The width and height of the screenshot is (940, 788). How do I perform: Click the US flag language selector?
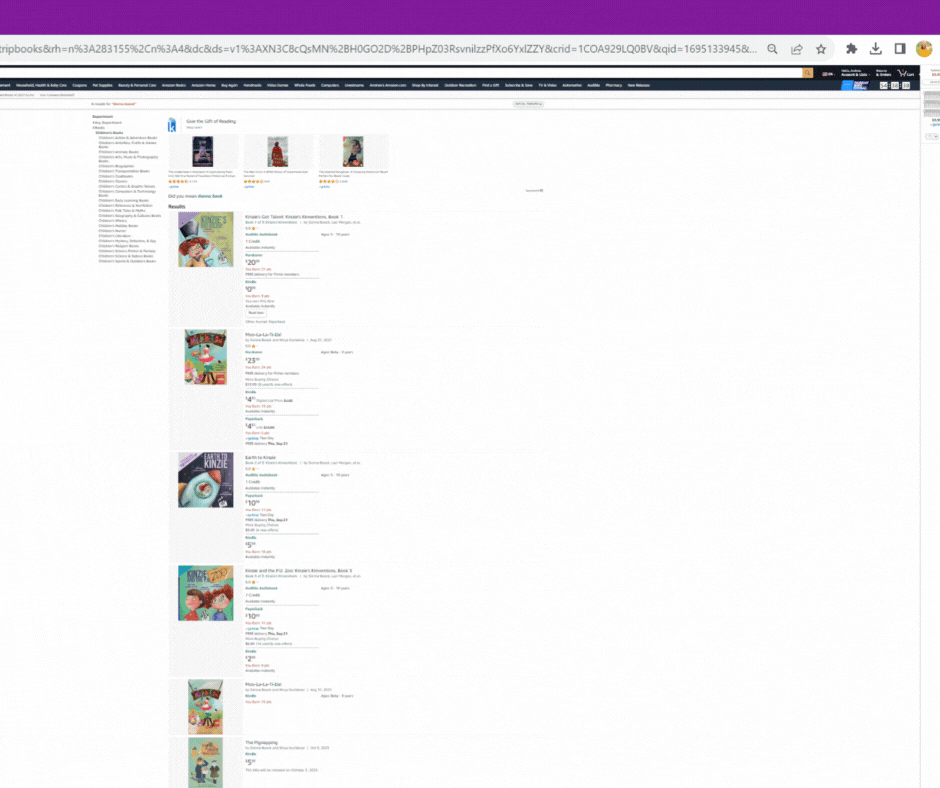click(827, 74)
